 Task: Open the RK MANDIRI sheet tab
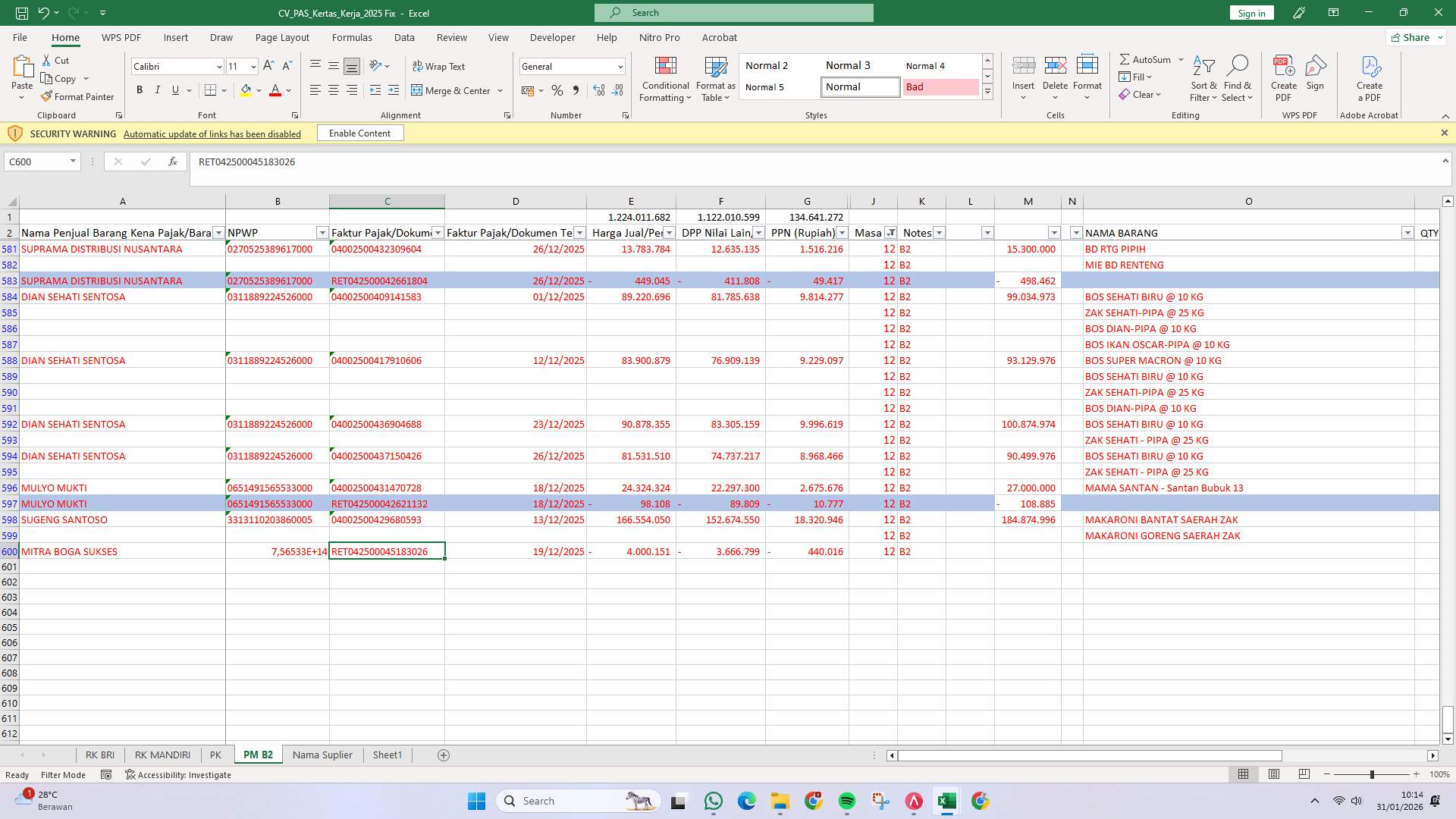tap(162, 755)
